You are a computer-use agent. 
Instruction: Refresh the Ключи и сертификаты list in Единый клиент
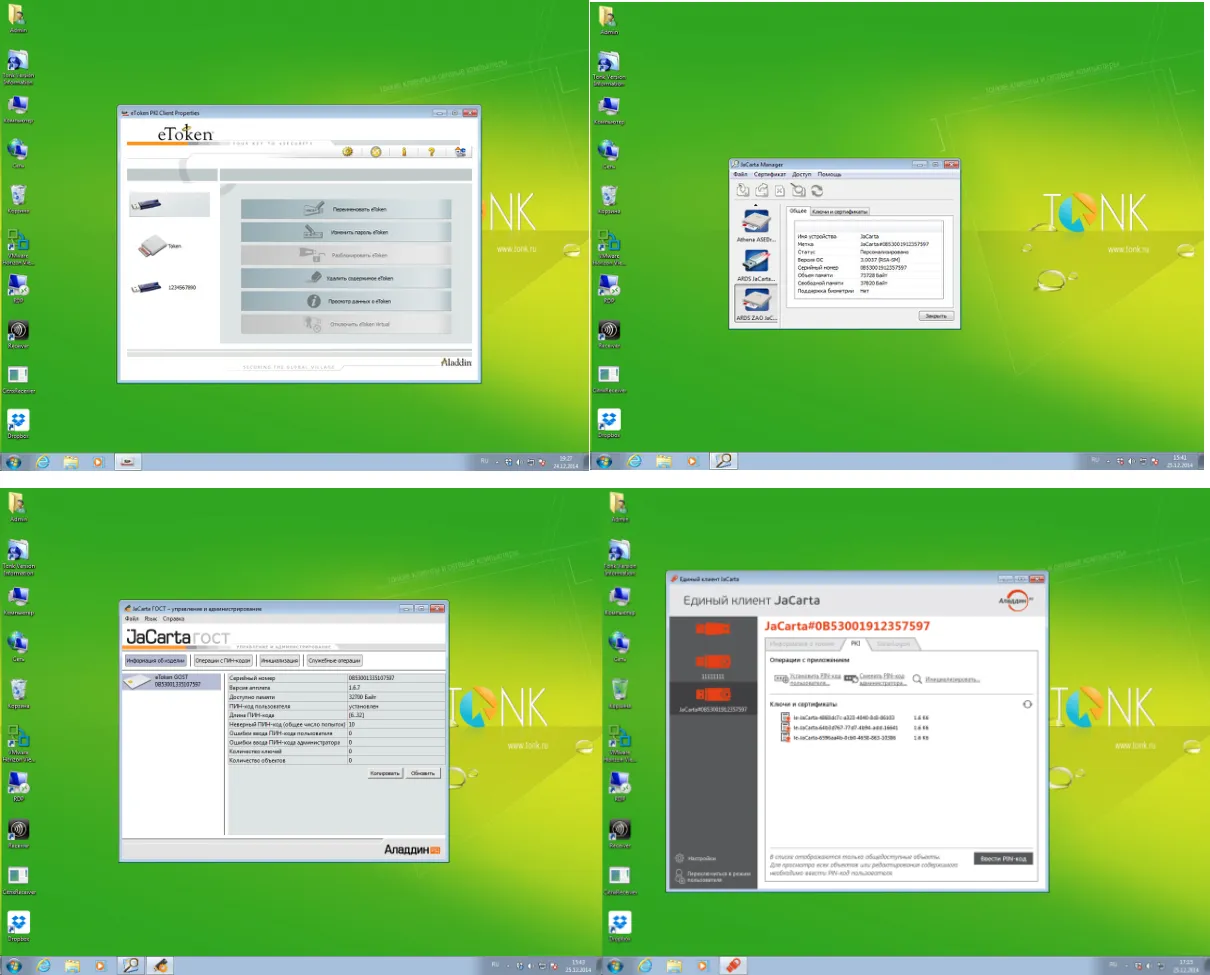pyautogui.click(x=1027, y=705)
